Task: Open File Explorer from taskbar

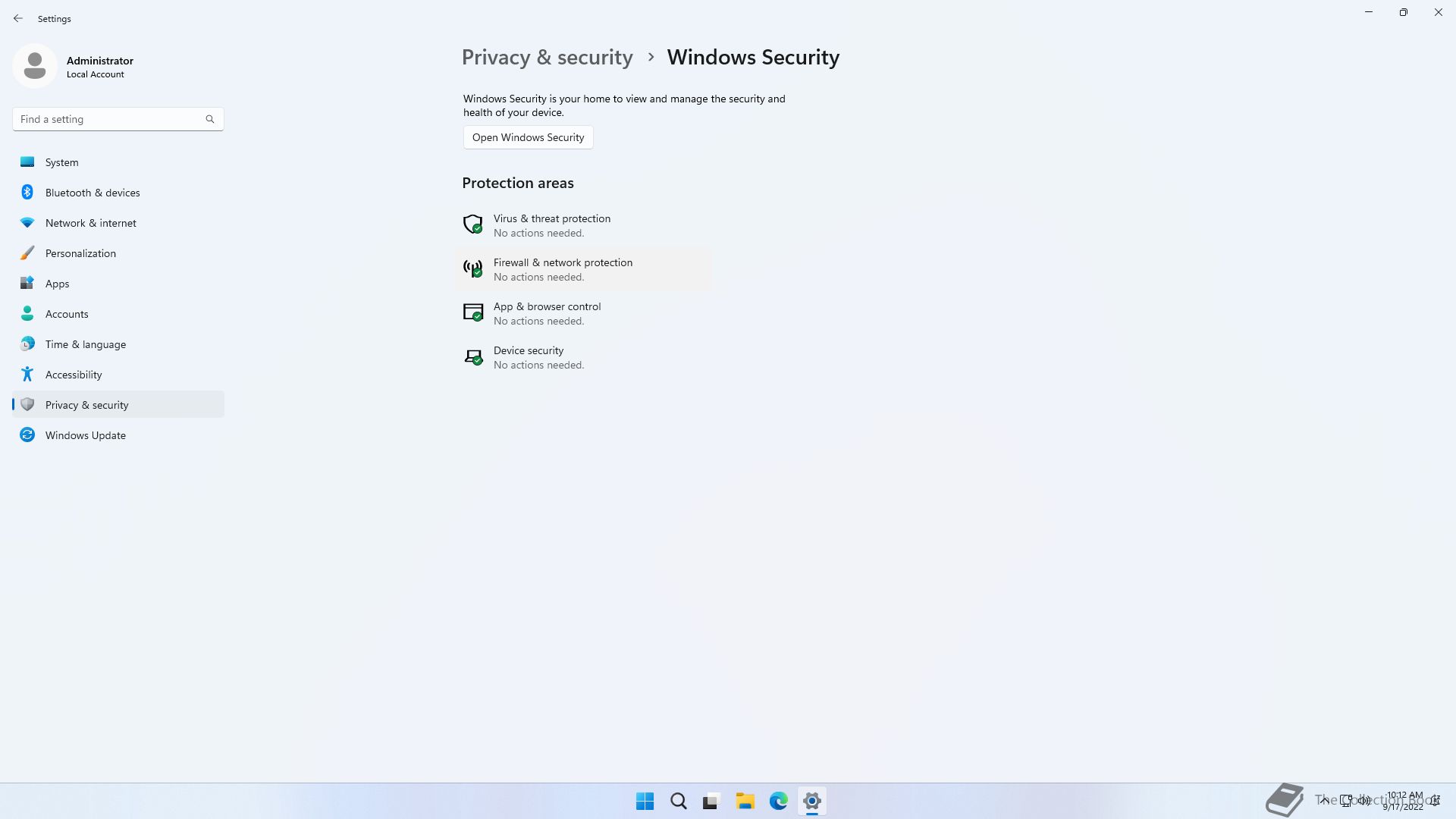Action: tap(745, 801)
